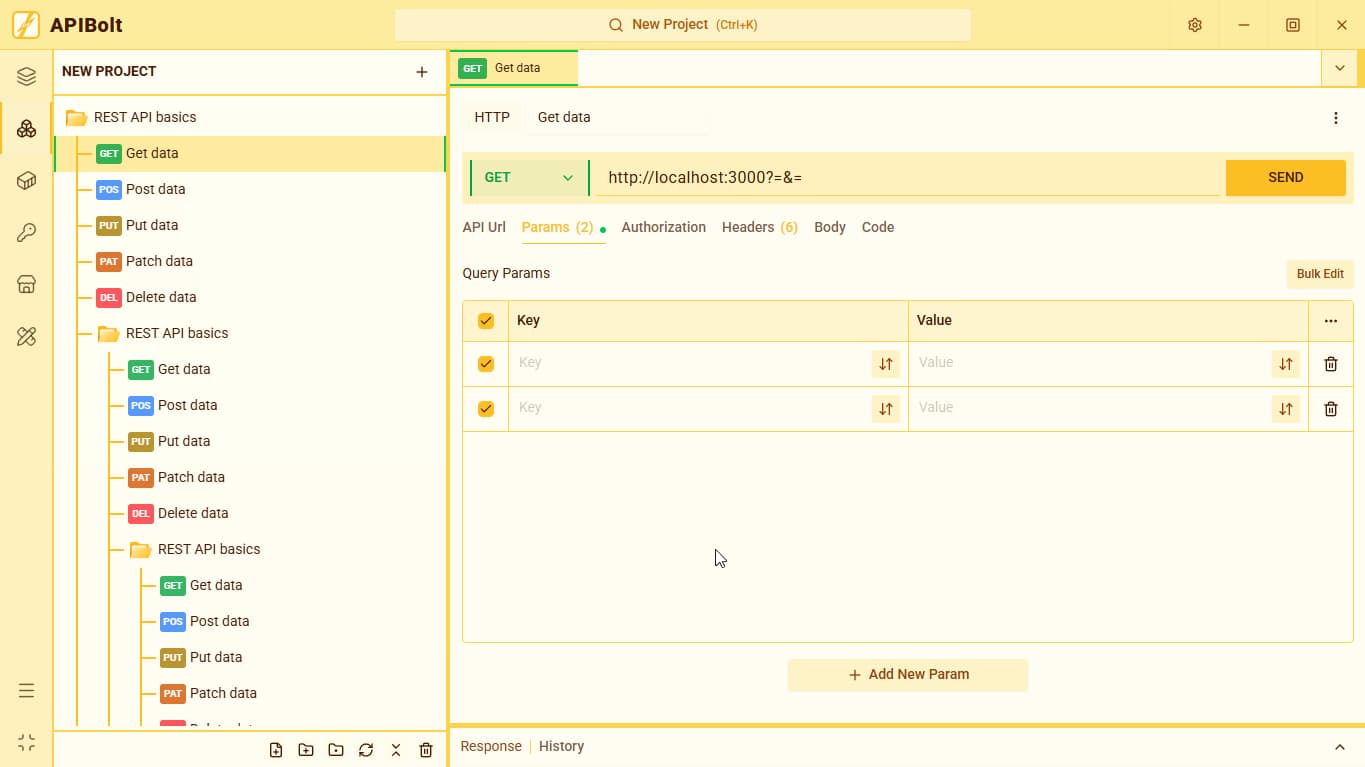Click the SEND button
This screenshot has height=767, width=1365.
point(1286,178)
